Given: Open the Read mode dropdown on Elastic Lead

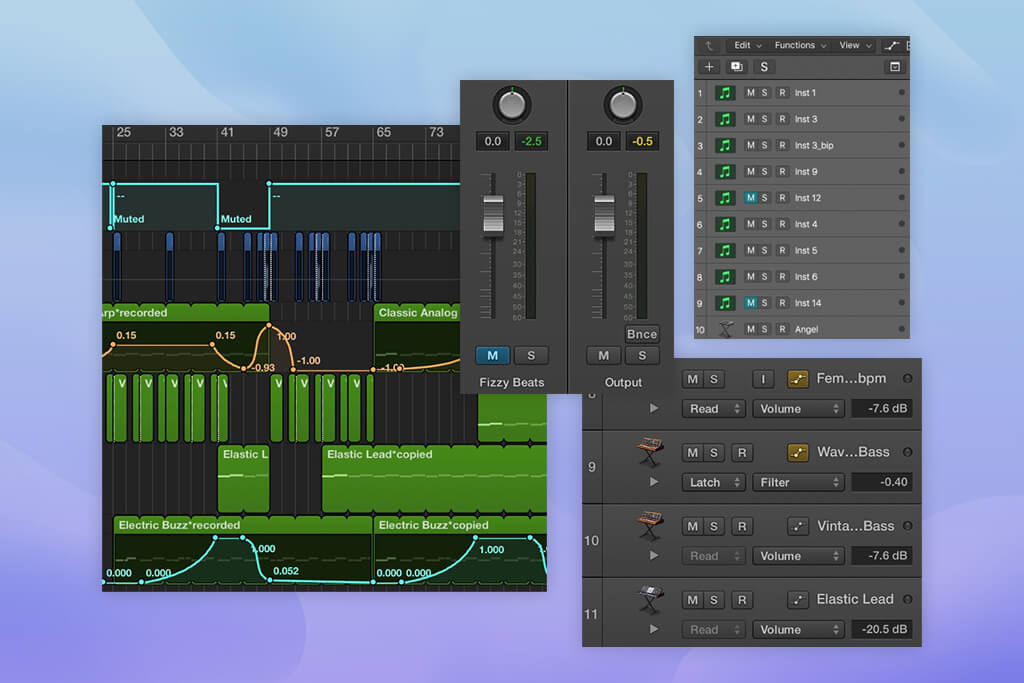Looking at the screenshot, I should click(x=713, y=629).
